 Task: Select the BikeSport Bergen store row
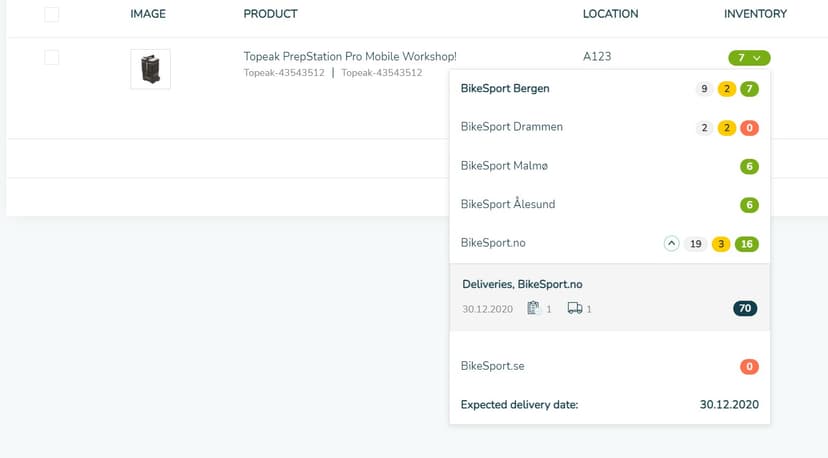point(609,89)
